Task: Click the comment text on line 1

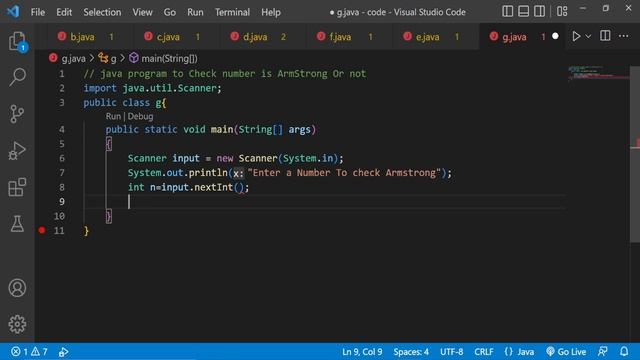Action: click(x=225, y=73)
